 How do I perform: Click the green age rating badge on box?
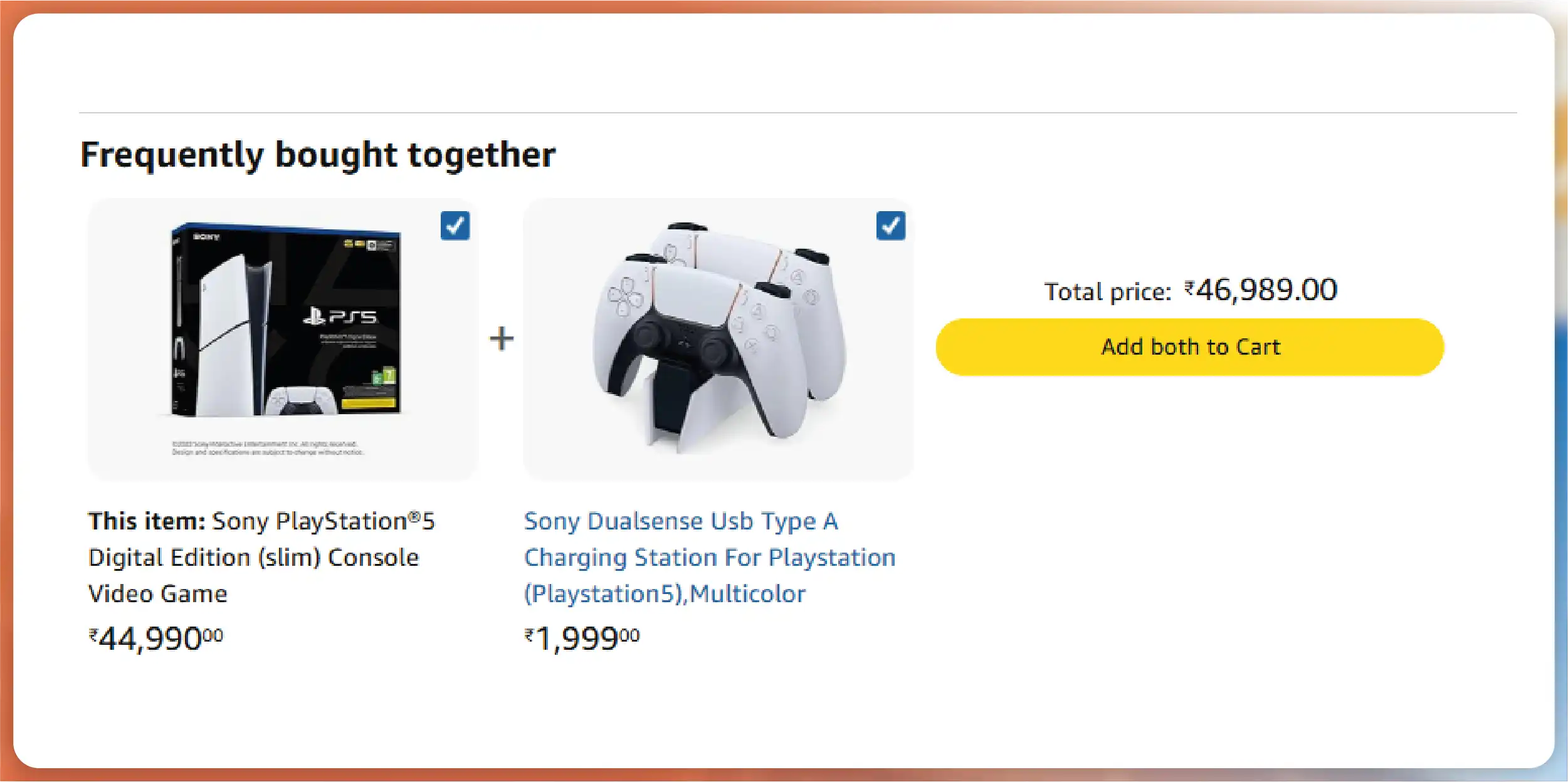[x=384, y=377]
